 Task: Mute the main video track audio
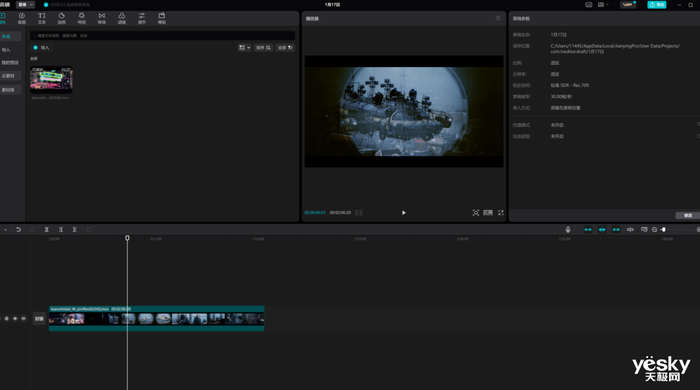point(23,319)
